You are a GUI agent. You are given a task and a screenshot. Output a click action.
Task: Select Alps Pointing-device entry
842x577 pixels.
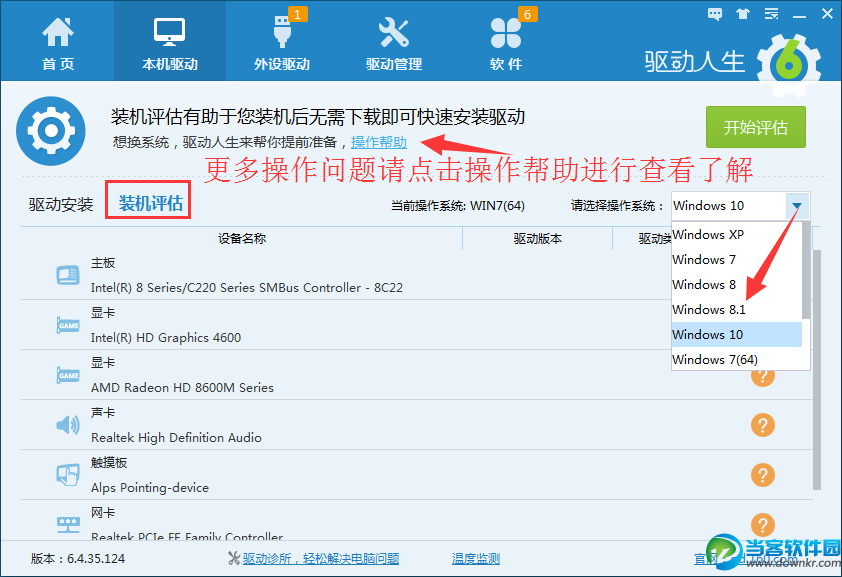[150, 487]
